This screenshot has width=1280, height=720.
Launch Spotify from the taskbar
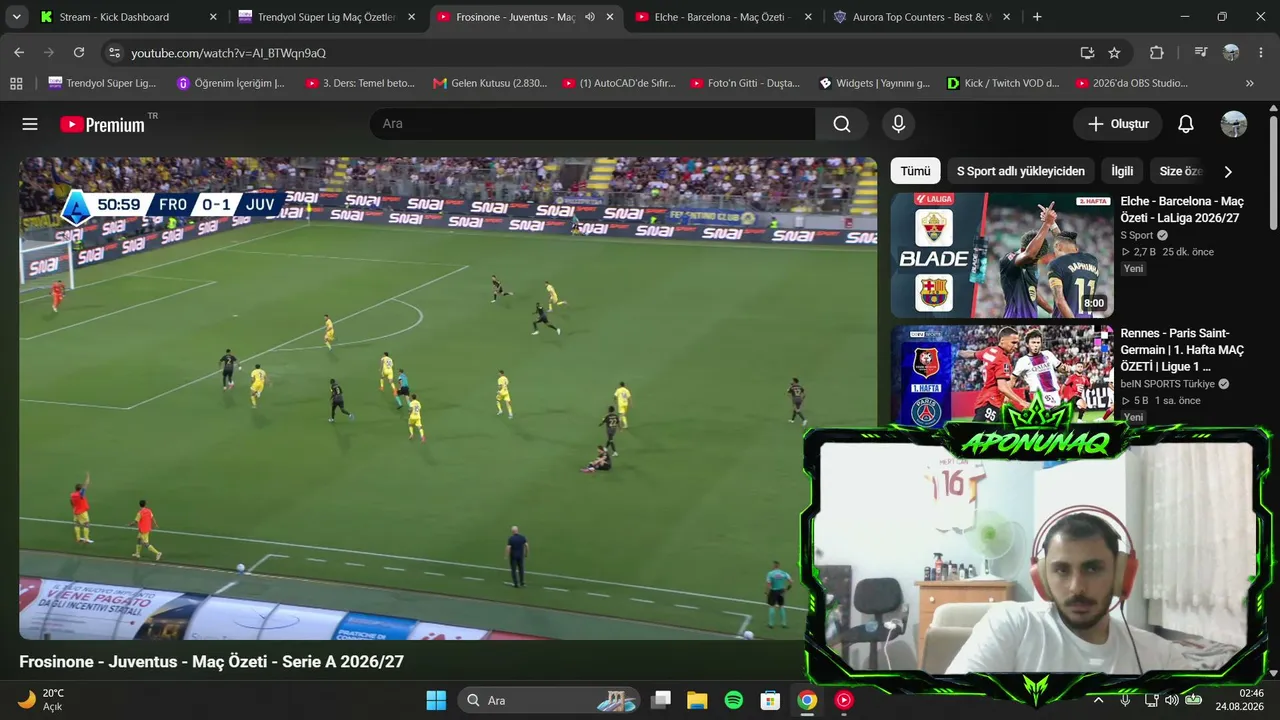coord(733,700)
